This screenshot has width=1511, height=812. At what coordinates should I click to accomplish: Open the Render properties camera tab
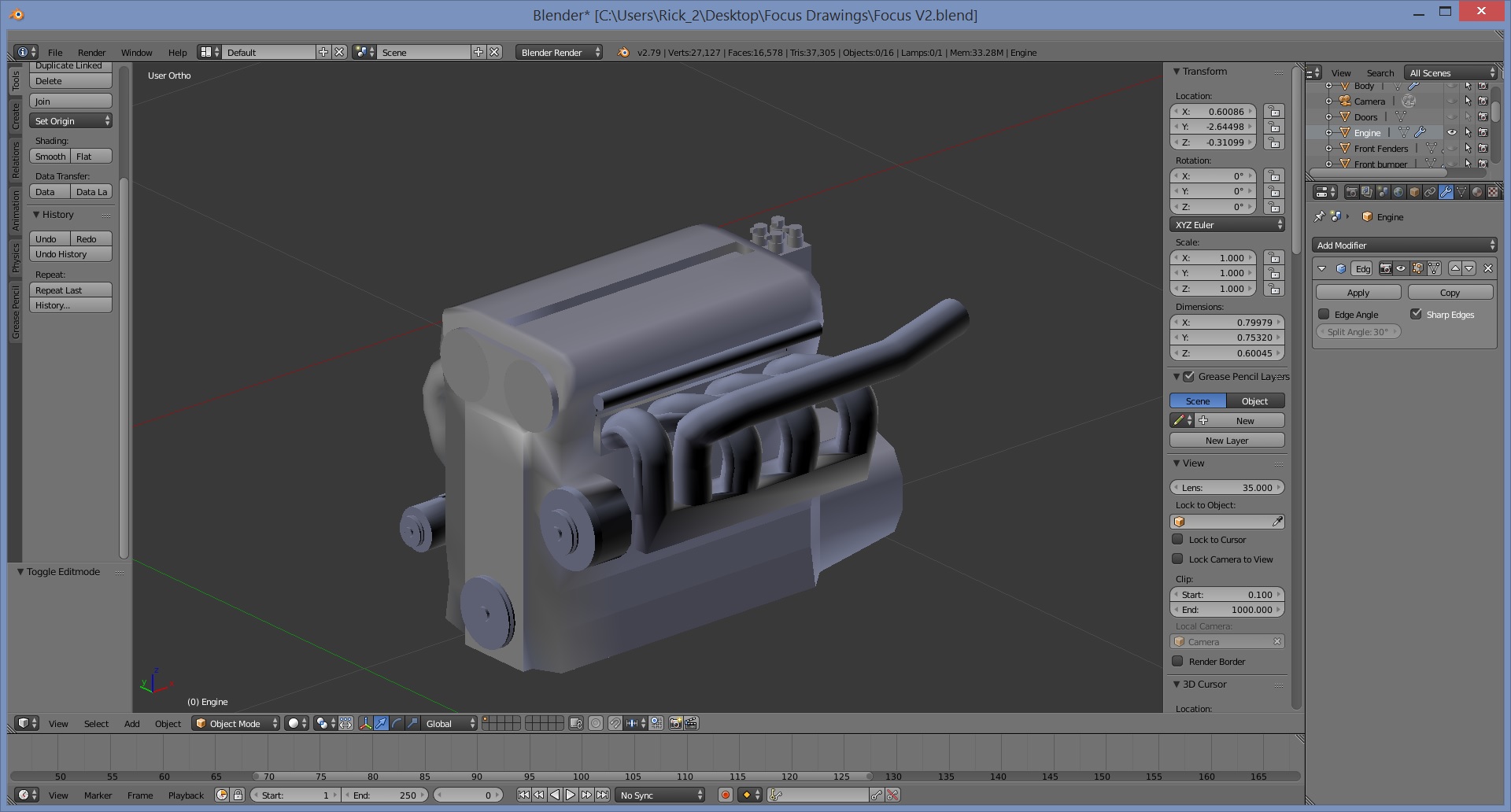(x=1351, y=192)
